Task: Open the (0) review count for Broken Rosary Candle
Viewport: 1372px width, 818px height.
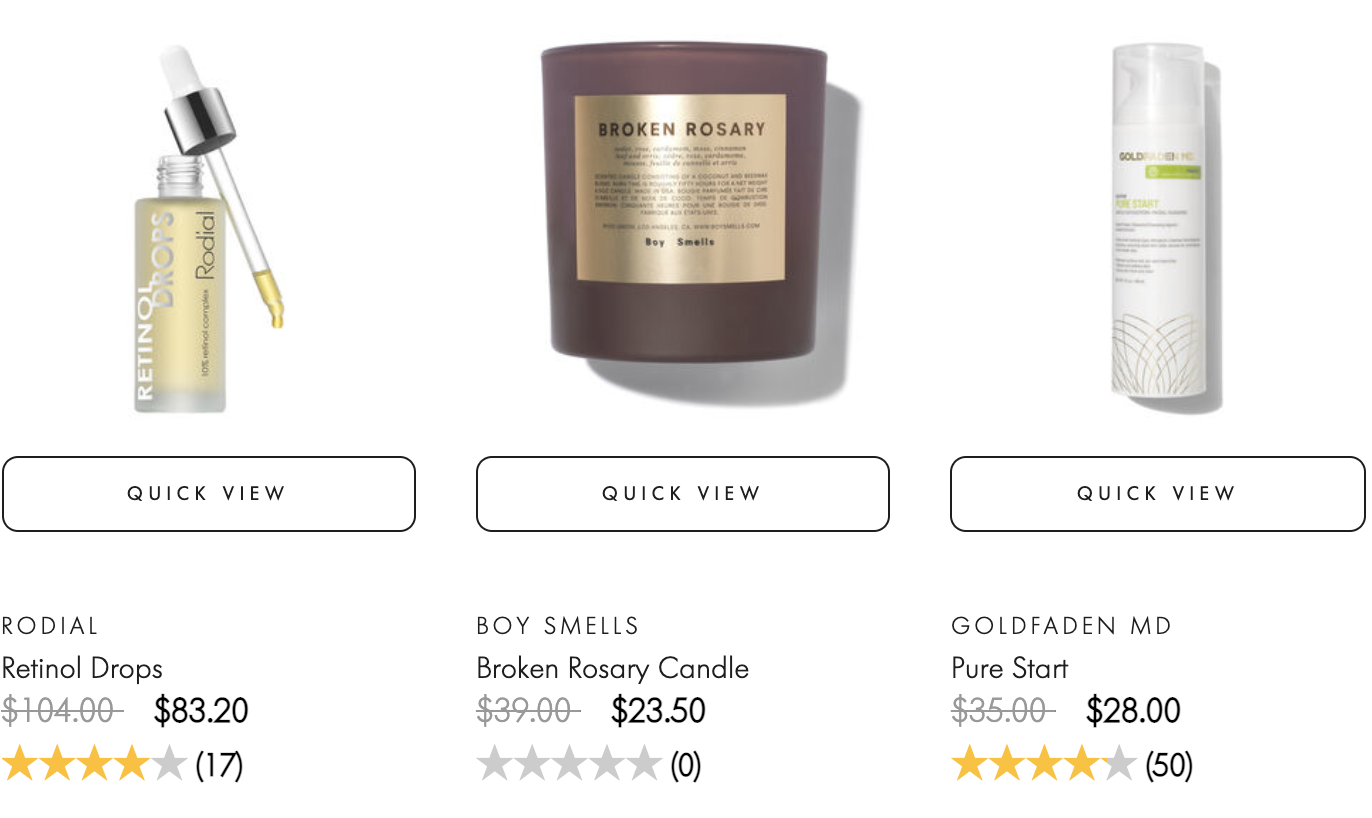Action: (x=686, y=766)
